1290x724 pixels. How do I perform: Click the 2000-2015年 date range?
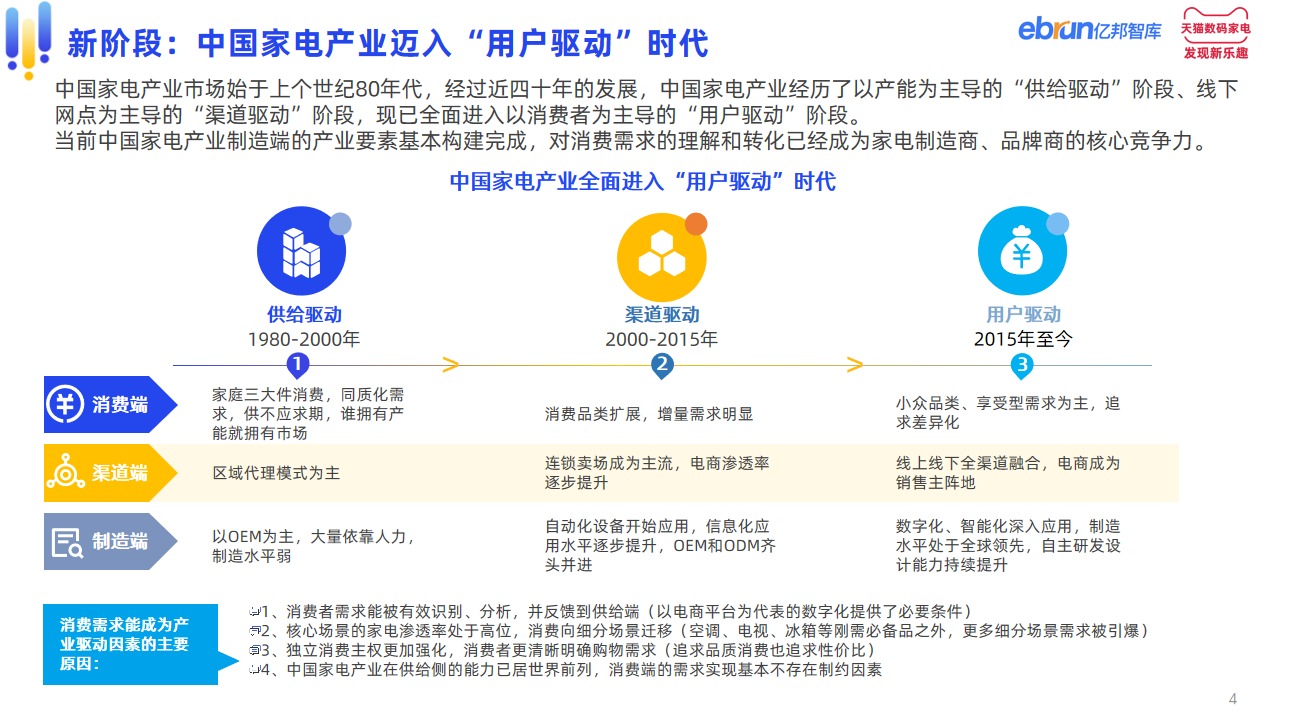point(661,340)
